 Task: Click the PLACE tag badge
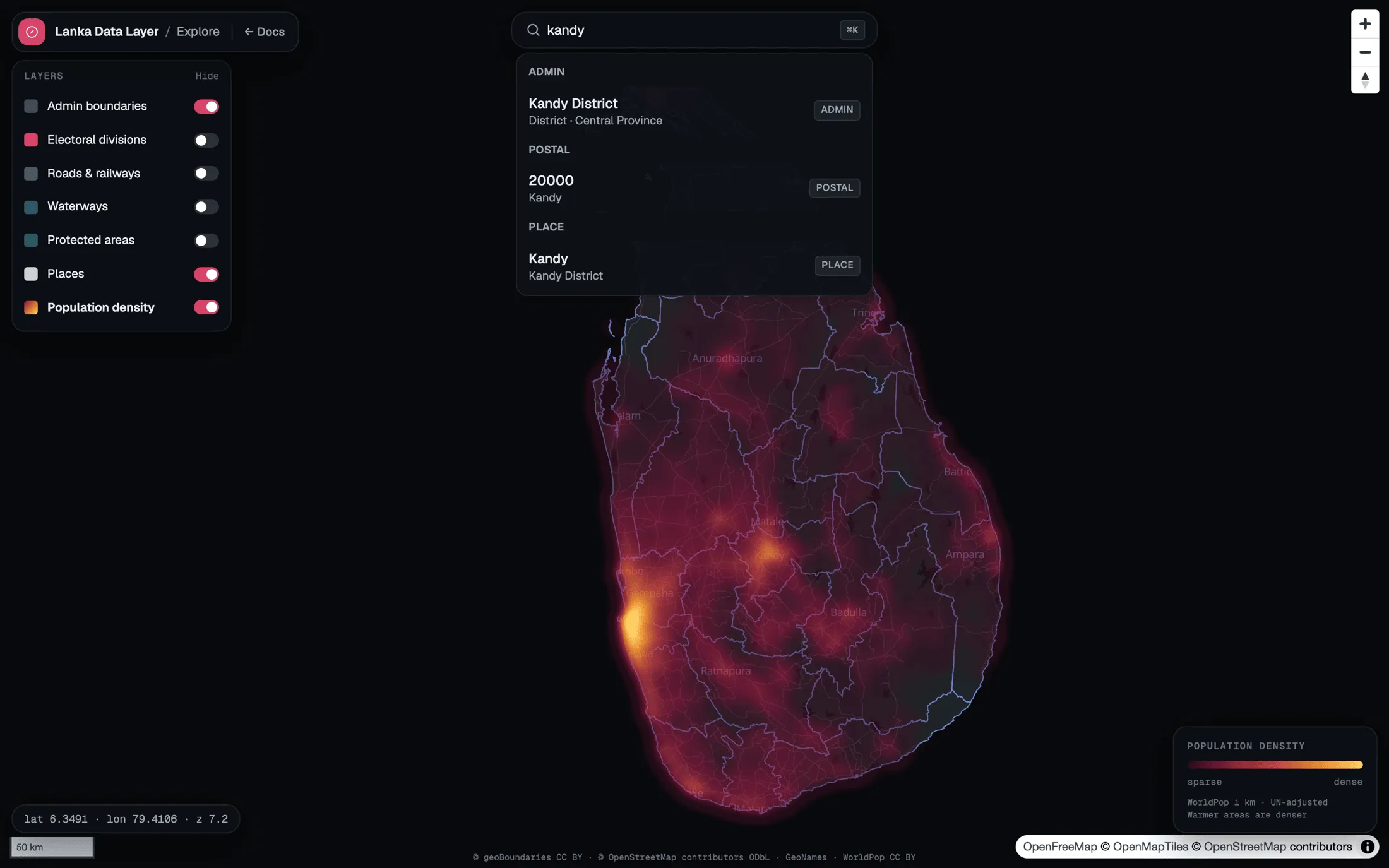837,265
